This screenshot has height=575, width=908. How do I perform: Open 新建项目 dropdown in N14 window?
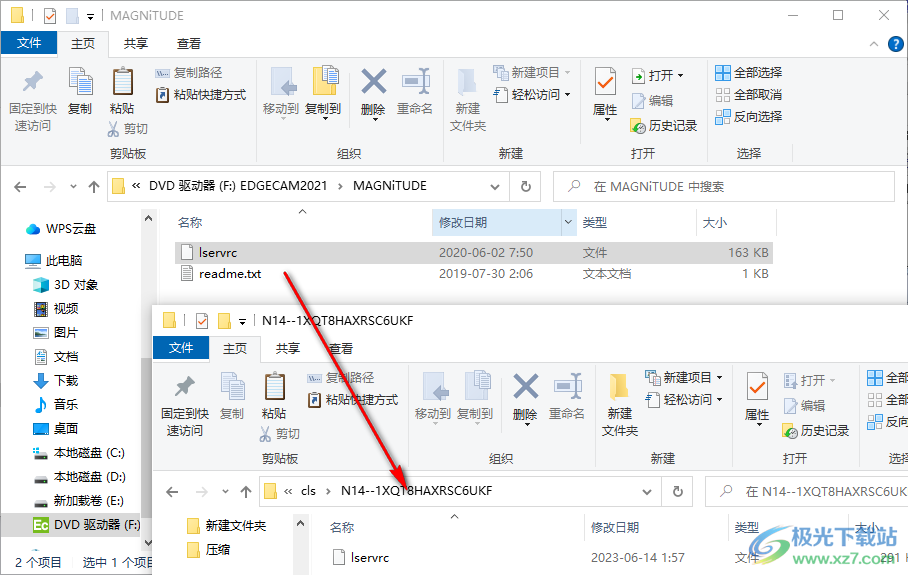pyautogui.click(x=719, y=378)
